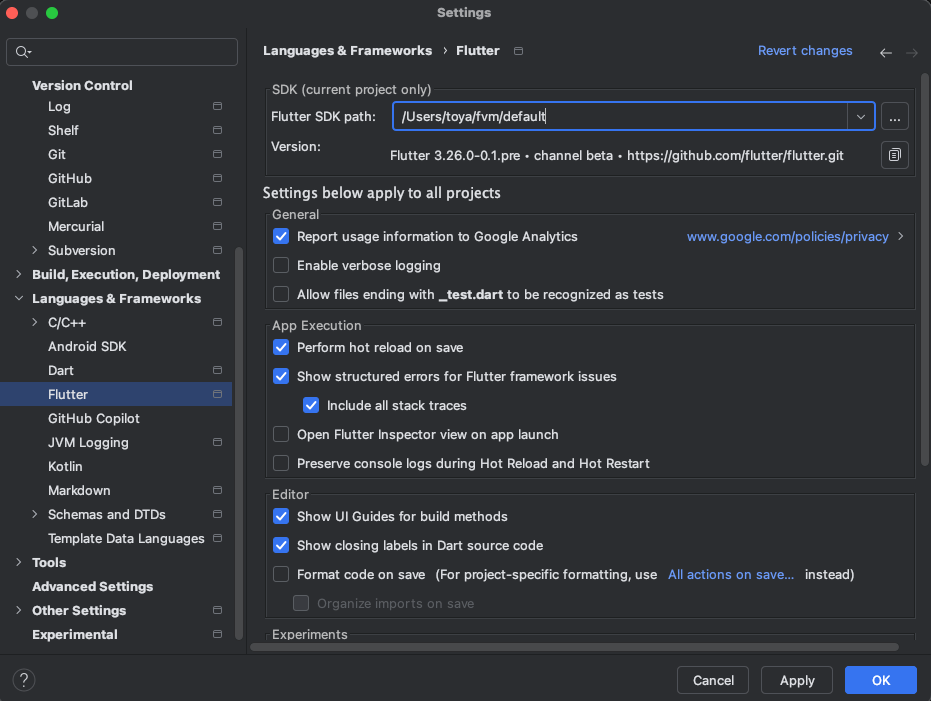Click project icon next to Experimental

coord(217,635)
